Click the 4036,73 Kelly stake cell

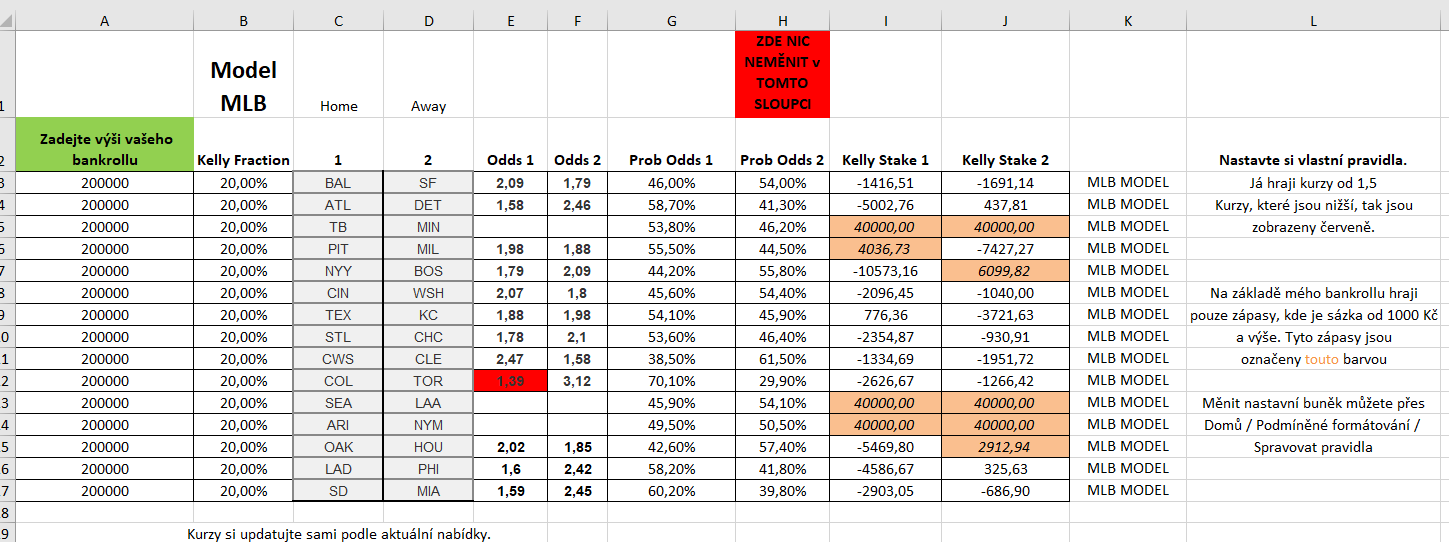[886, 249]
